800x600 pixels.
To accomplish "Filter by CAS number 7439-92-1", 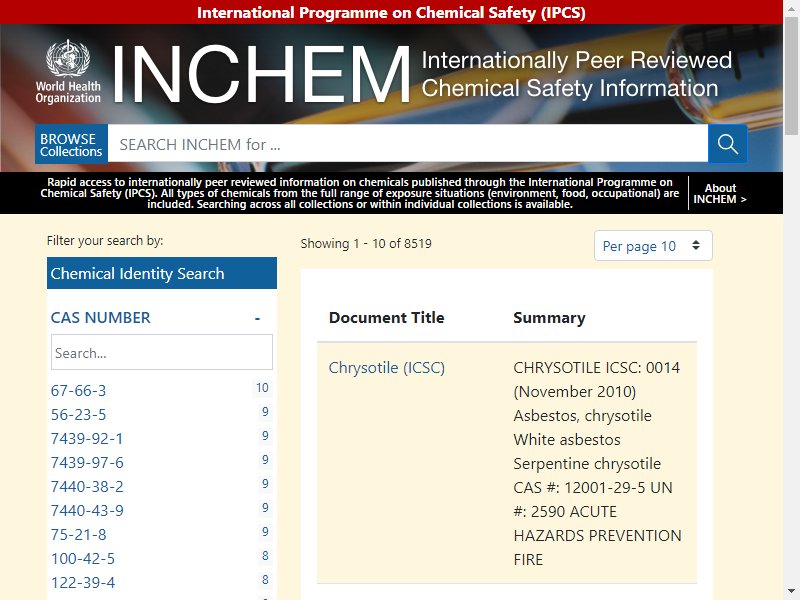I will coord(87,438).
